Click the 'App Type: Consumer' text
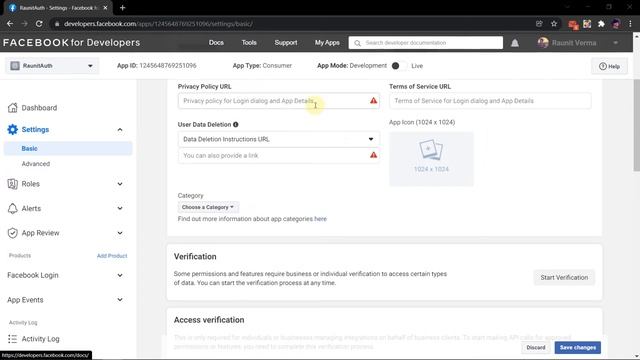This screenshot has height=360, width=640. (x=262, y=66)
